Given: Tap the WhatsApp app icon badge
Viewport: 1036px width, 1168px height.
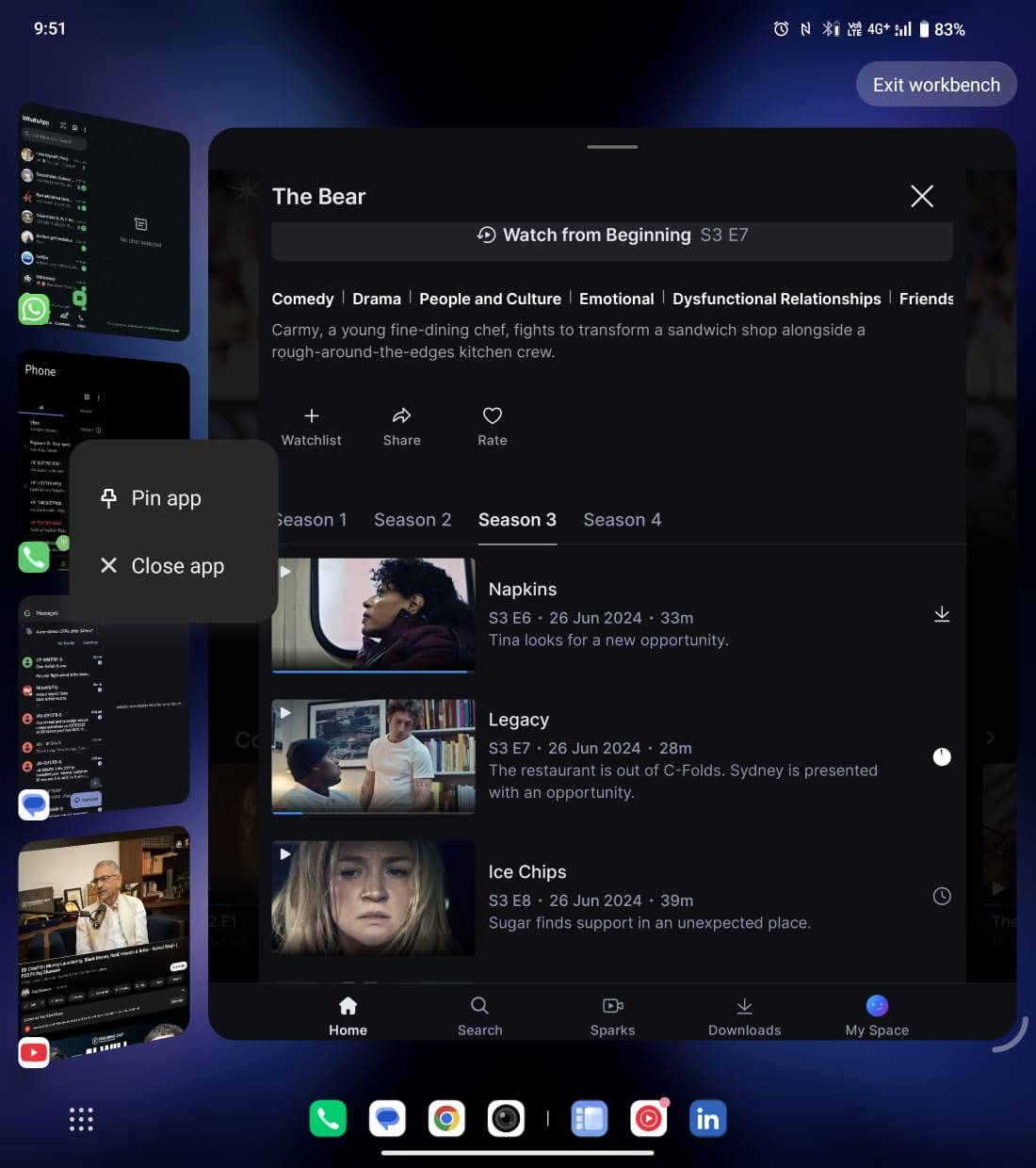Looking at the screenshot, I should [x=34, y=309].
